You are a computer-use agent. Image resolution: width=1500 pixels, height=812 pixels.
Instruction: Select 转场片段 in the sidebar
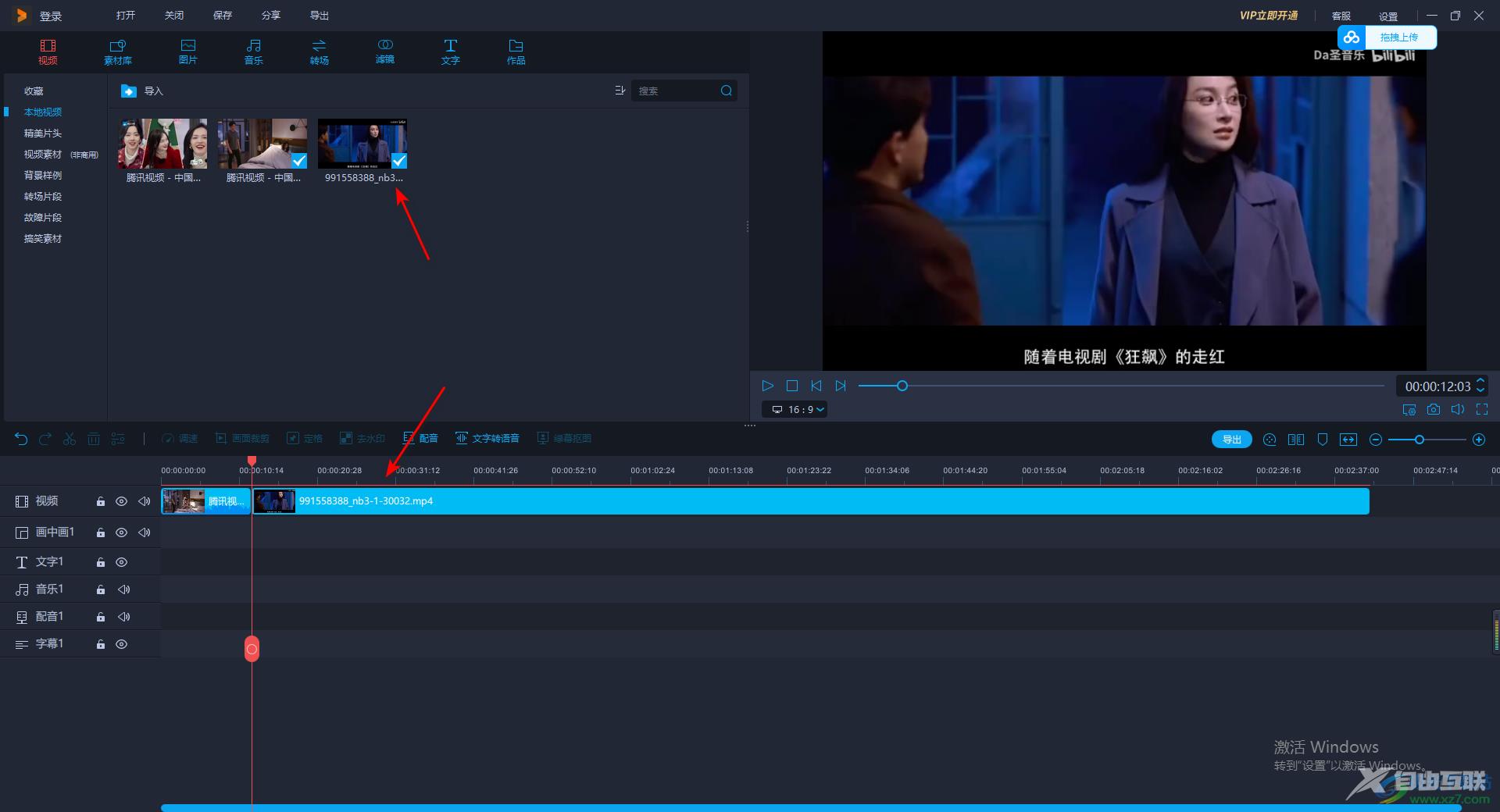(x=43, y=197)
